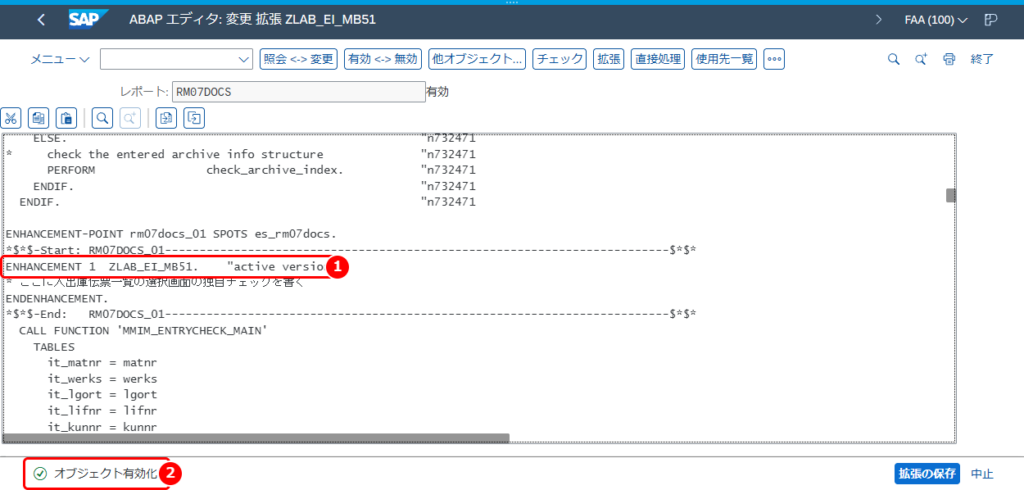Viewport: 1024px width, 490px height.
Task: Click the *$*$-End: RM07DOCS_01 line
Action: 351,314
